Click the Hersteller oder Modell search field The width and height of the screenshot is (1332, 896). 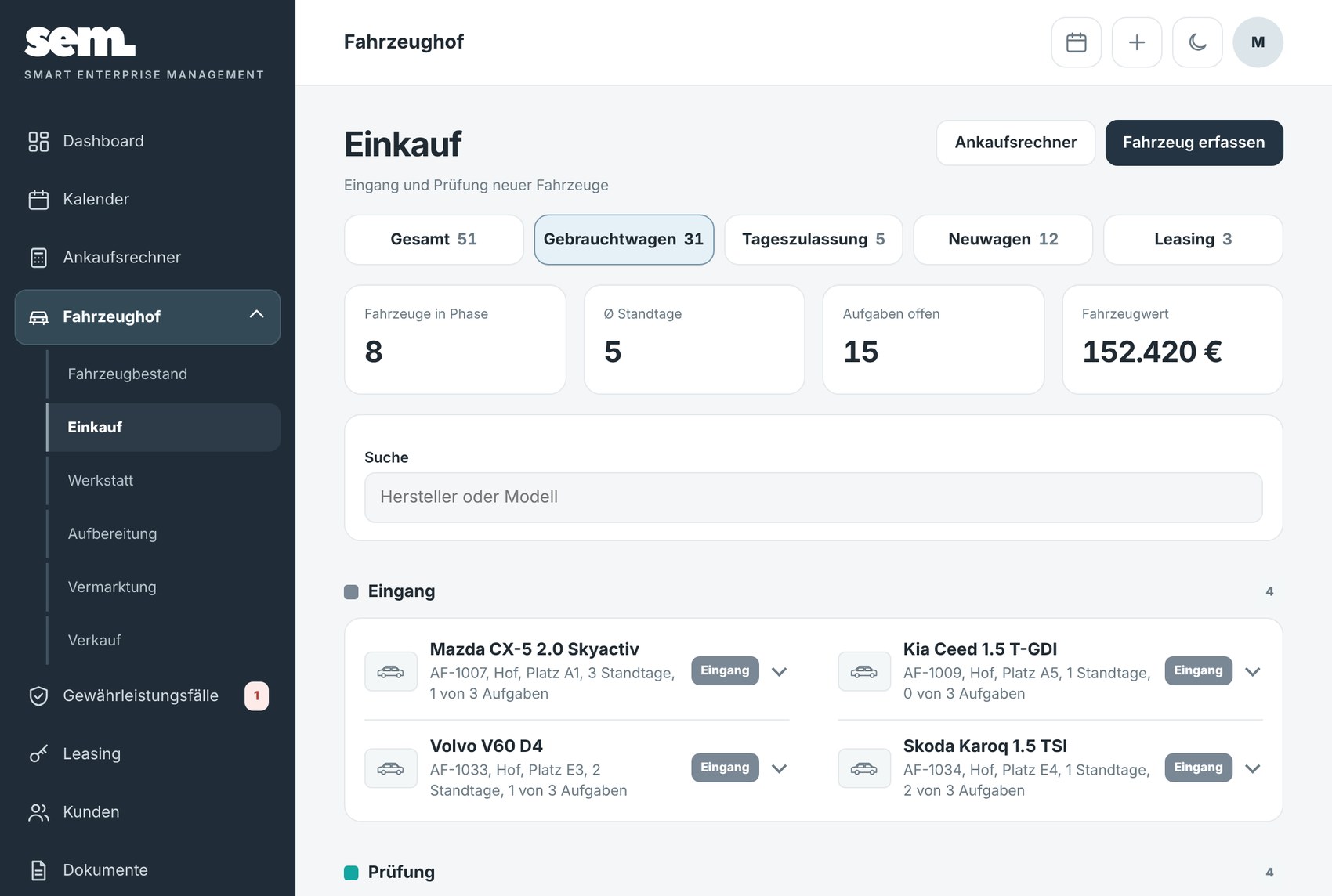pos(813,497)
